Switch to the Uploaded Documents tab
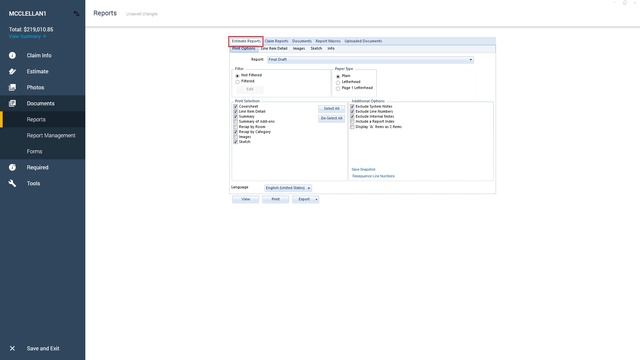The image size is (640, 360). pos(363,41)
